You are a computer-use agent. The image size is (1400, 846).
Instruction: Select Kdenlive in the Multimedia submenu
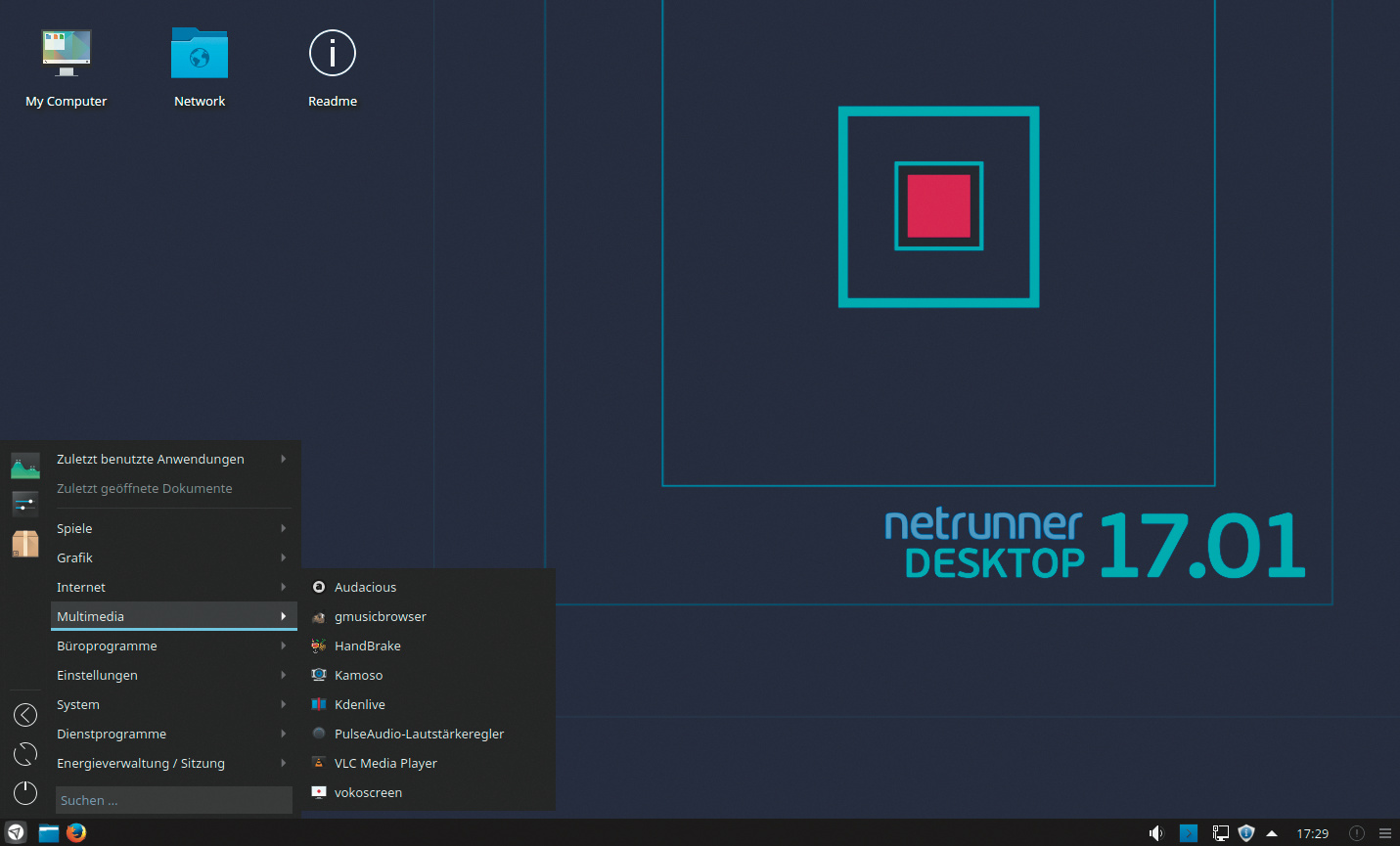click(x=359, y=704)
